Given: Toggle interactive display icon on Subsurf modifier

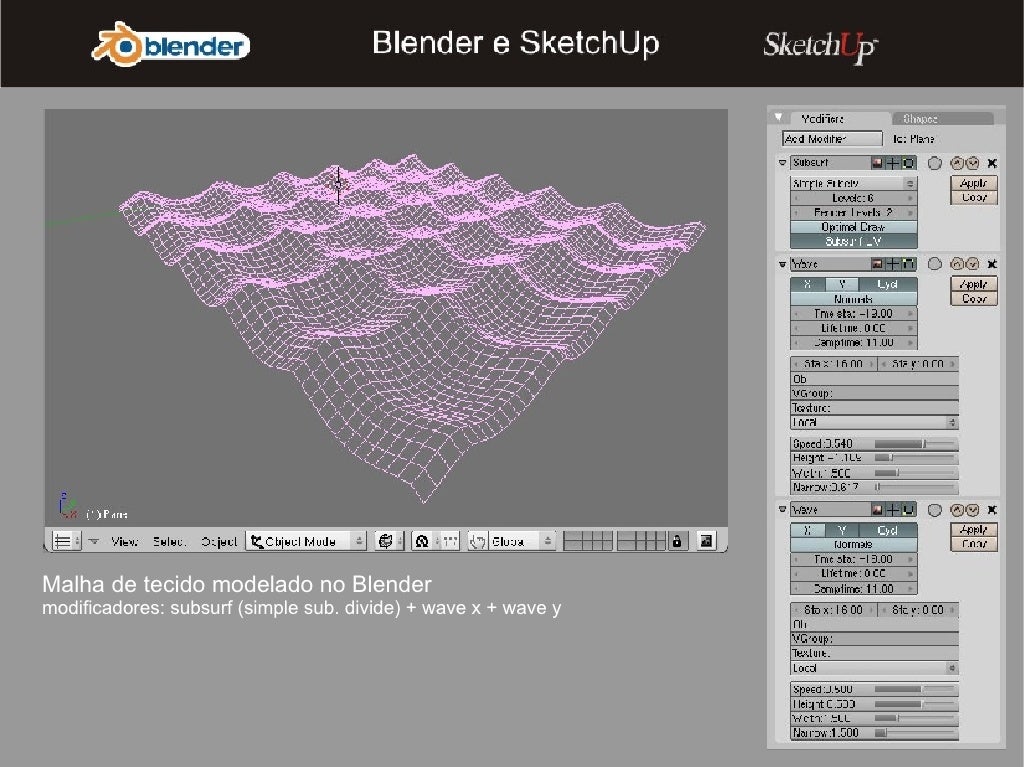Looking at the screenshot, I should point(892,163).
